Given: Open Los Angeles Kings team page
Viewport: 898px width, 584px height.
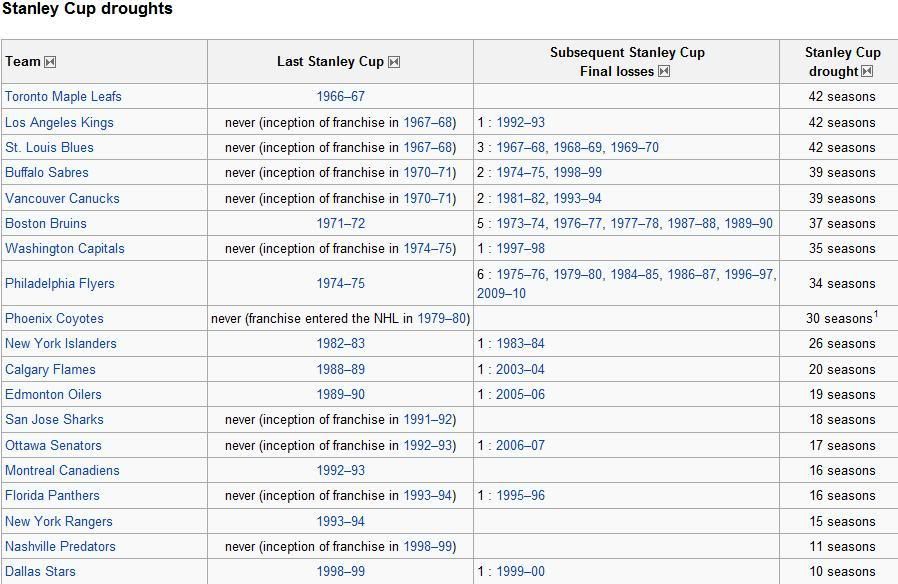Looking at the screenshot, I should 60,123.
